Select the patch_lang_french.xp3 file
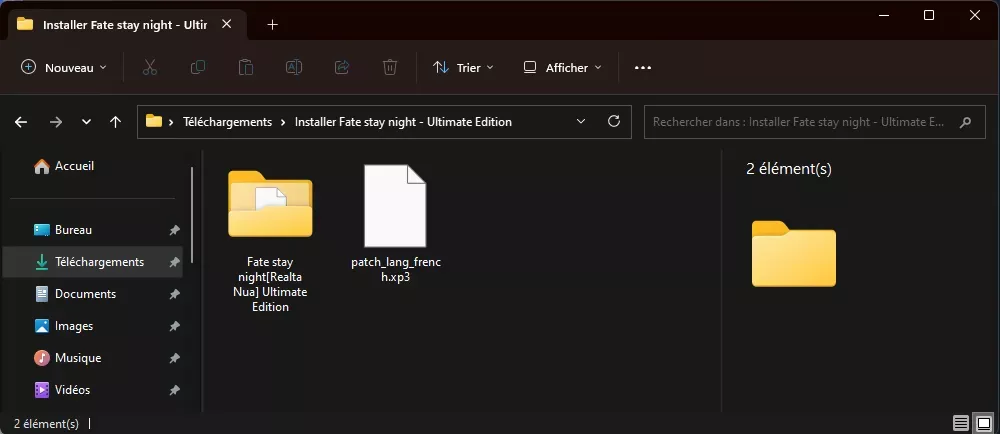 [395, 224]
